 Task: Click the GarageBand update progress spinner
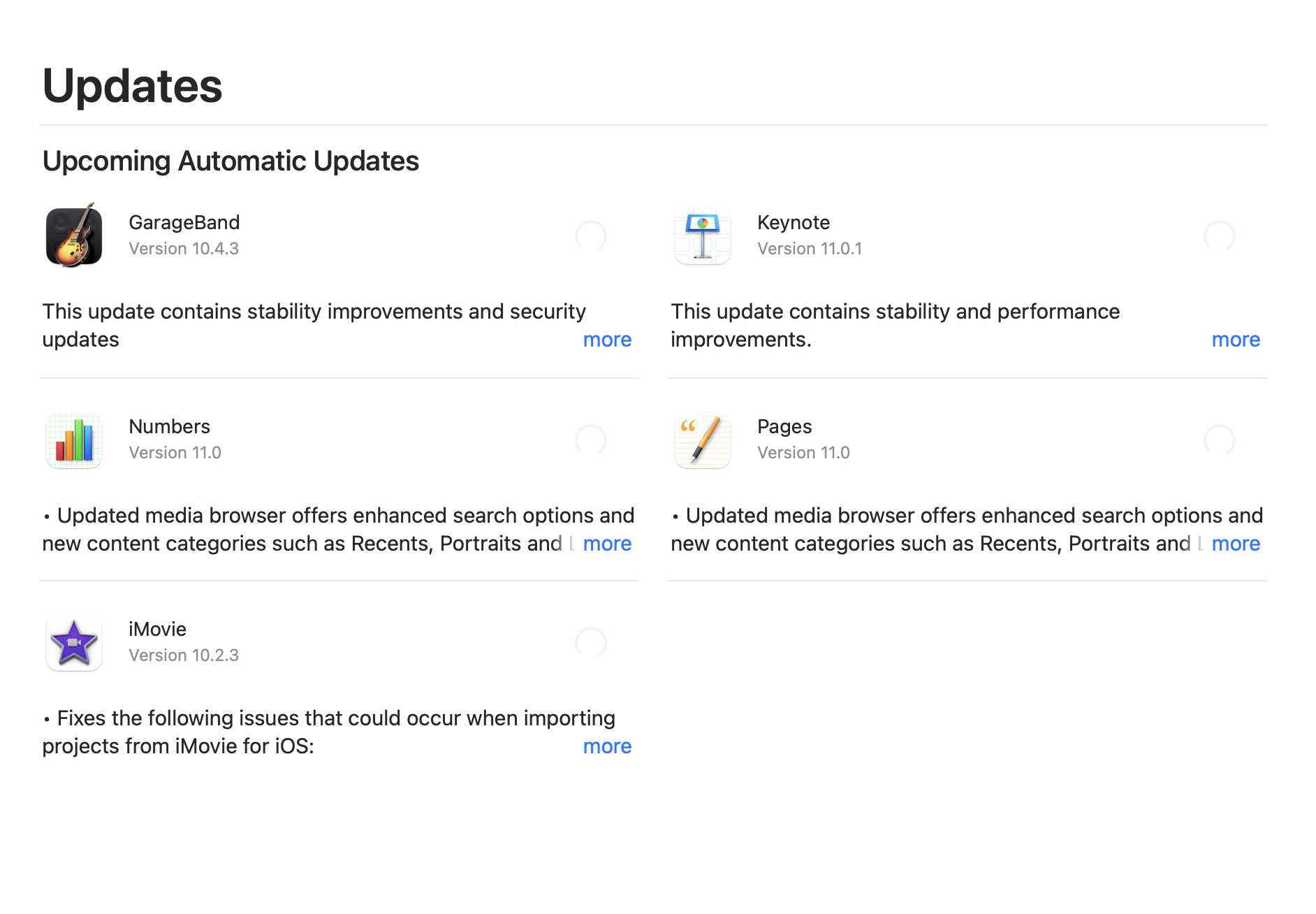pyautogui.click(x=591, y=236)
